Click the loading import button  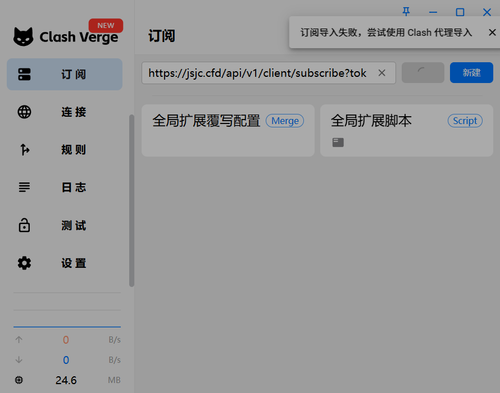pos(423,72)
